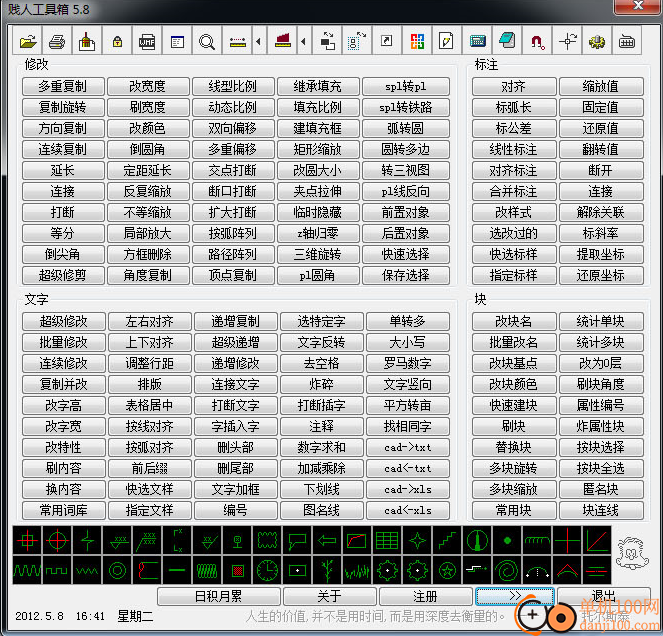Click the cad->xls button
The height and width of the screenshot is (636, 663).
pos(408,489)
